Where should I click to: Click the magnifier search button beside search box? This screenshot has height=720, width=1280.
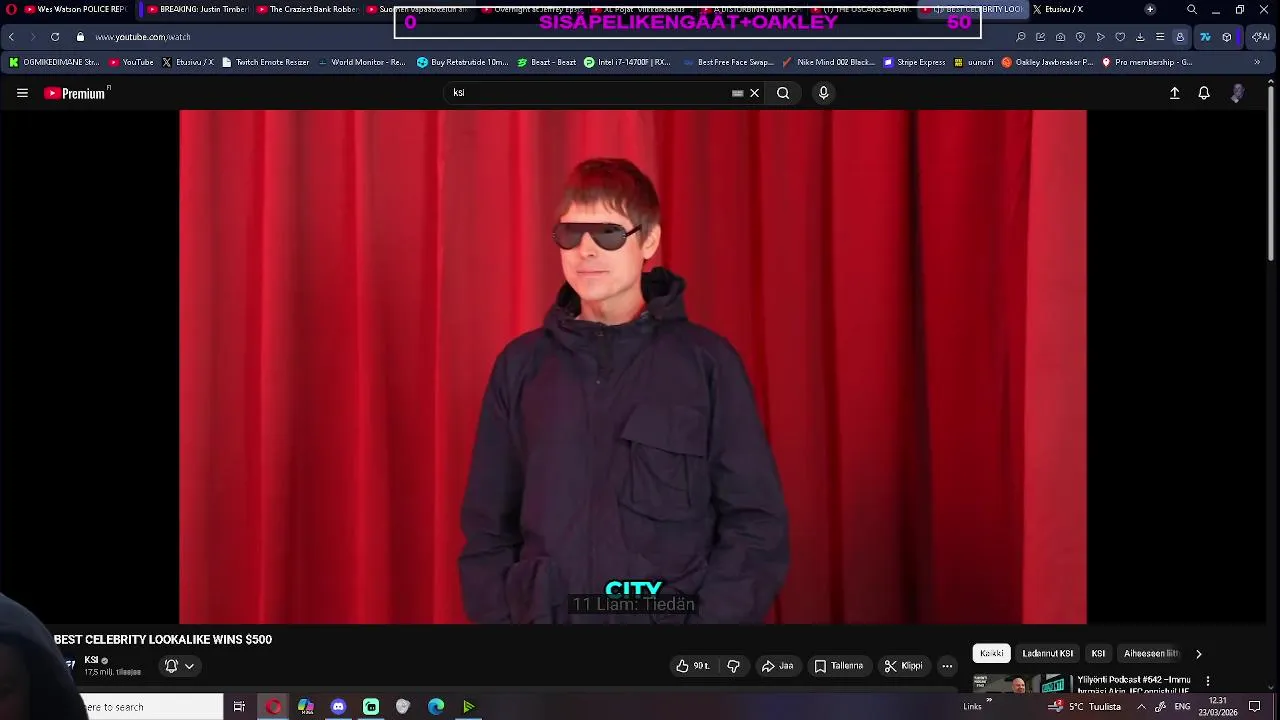pos(783,93)
